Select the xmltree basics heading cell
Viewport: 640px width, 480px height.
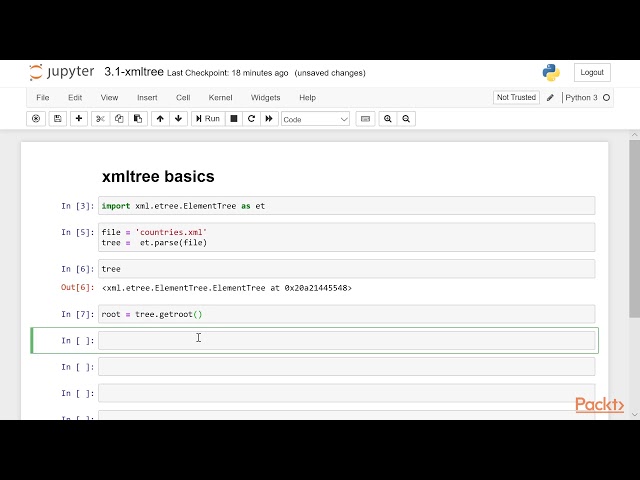click(x=158, y=177)
